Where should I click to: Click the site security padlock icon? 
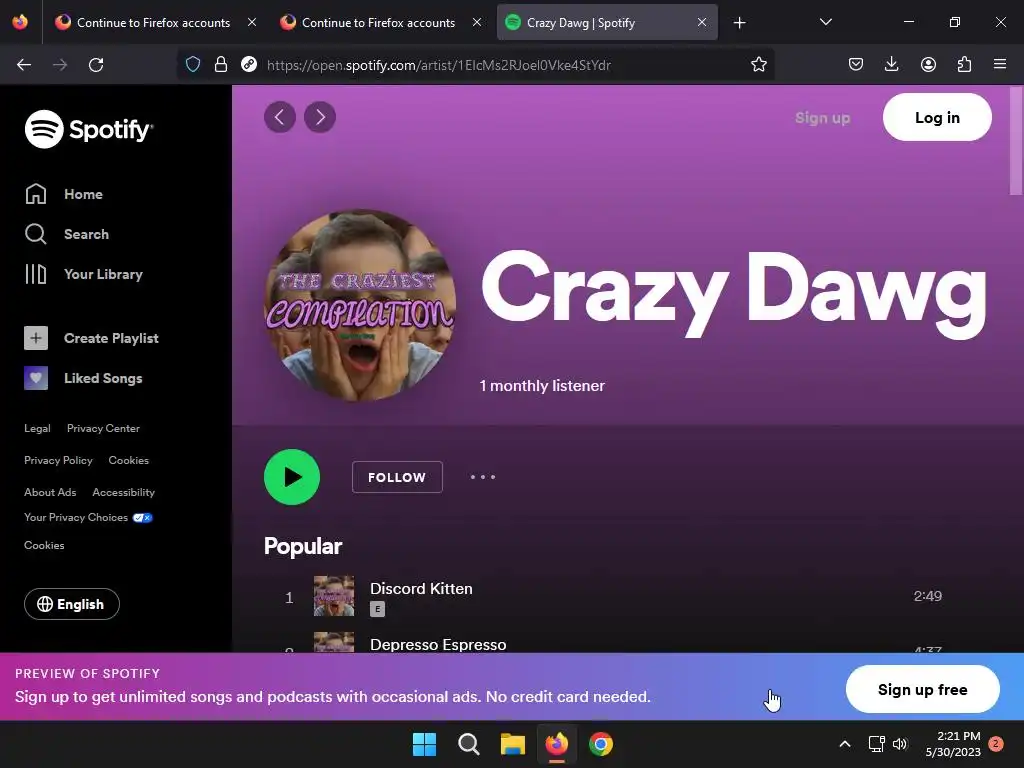(x=221, y=65)
